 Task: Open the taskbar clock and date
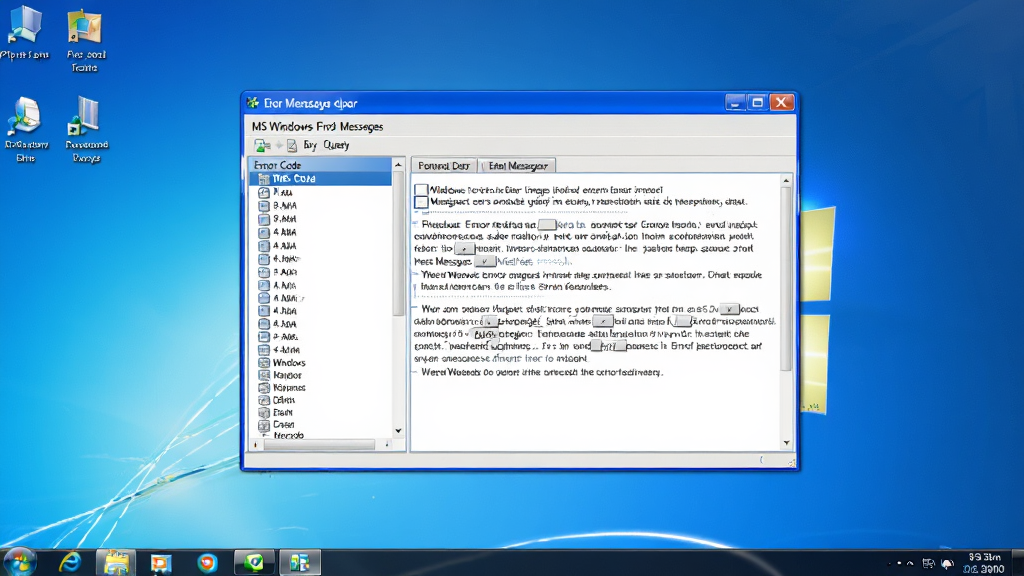tap(984, 563)
